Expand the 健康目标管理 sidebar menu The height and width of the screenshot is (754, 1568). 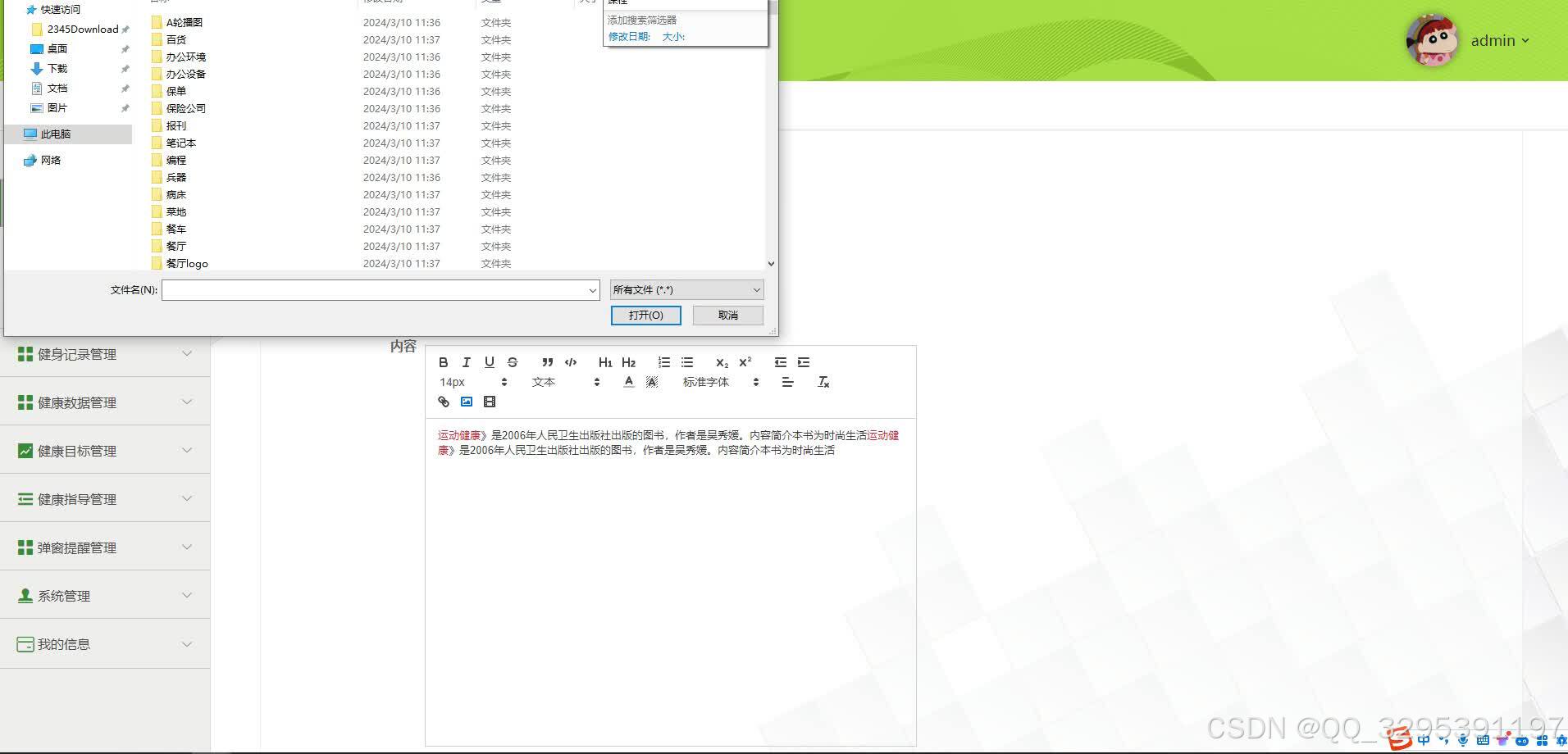point(105,451)
